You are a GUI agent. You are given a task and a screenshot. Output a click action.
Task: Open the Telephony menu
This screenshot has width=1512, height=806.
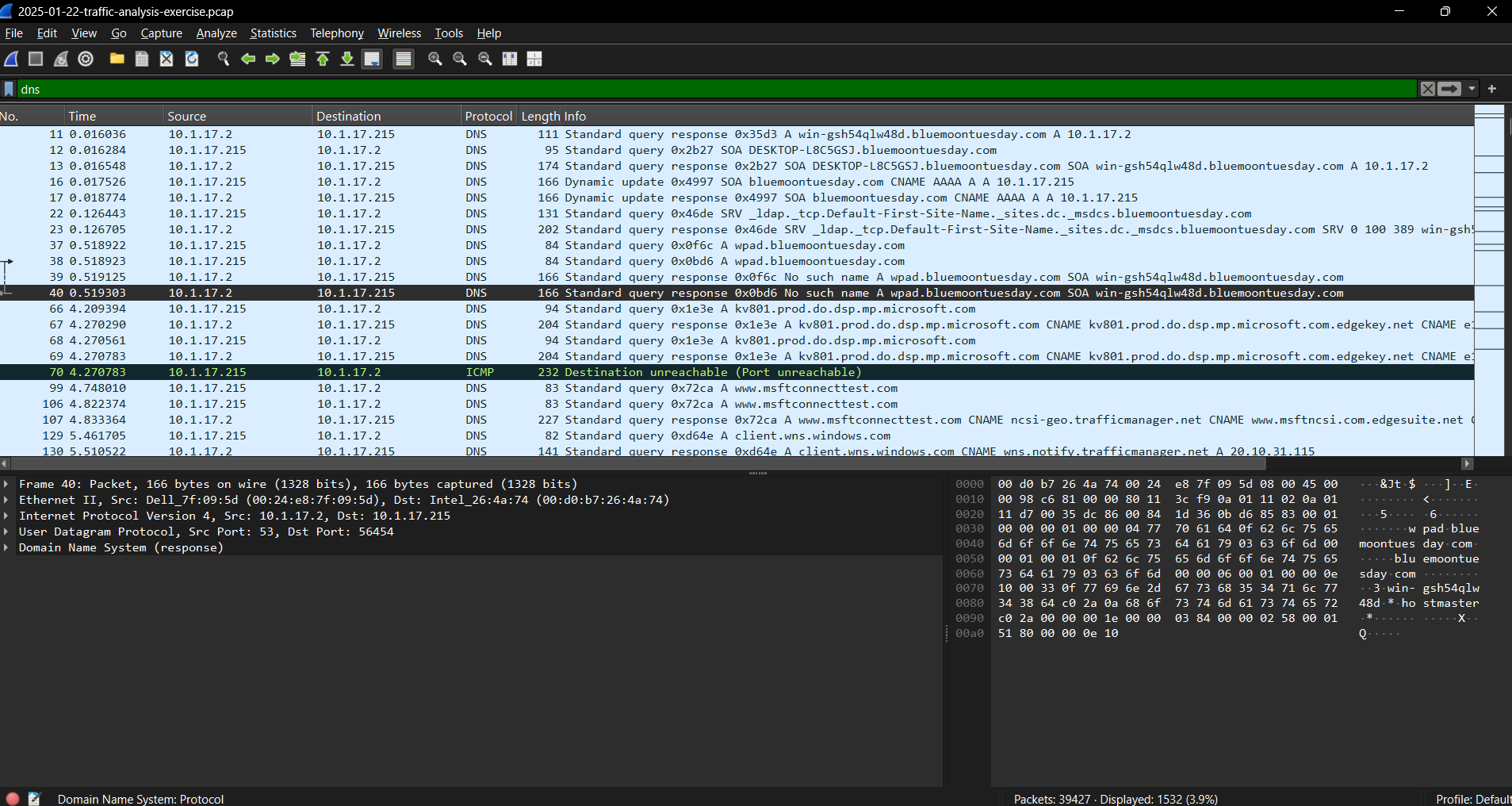click(337, 33)
